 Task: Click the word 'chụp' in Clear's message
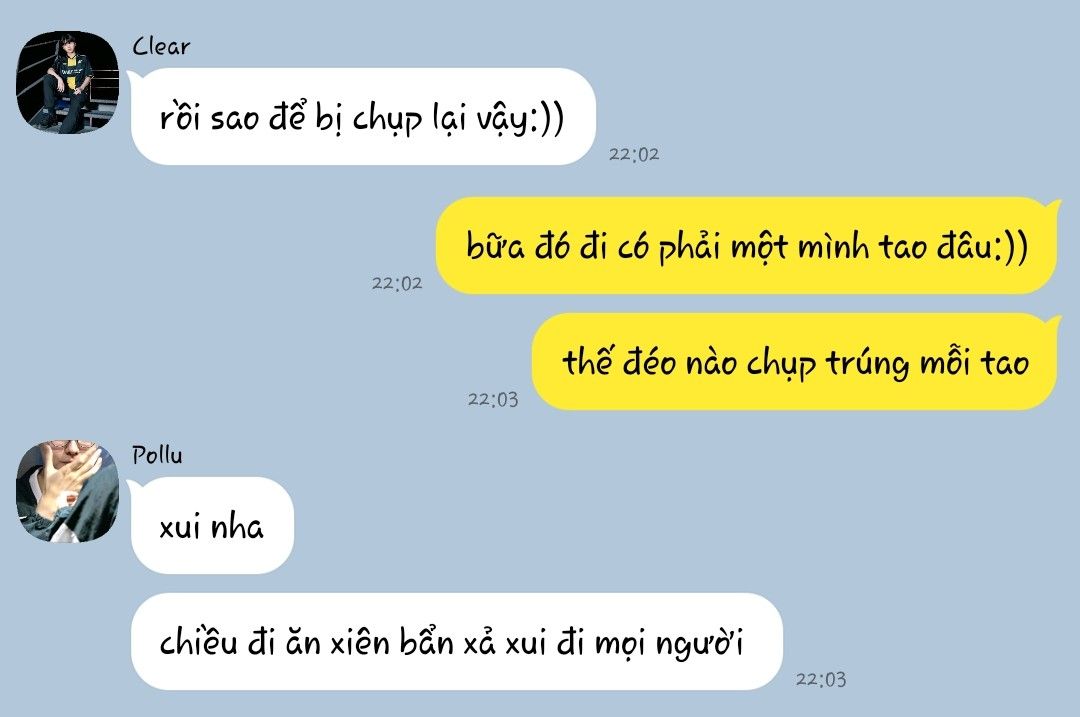point(387,120)
